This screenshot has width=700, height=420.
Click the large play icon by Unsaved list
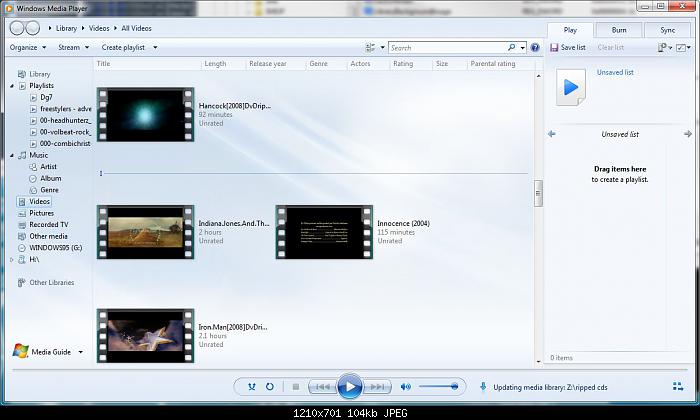tap(571, 87)
